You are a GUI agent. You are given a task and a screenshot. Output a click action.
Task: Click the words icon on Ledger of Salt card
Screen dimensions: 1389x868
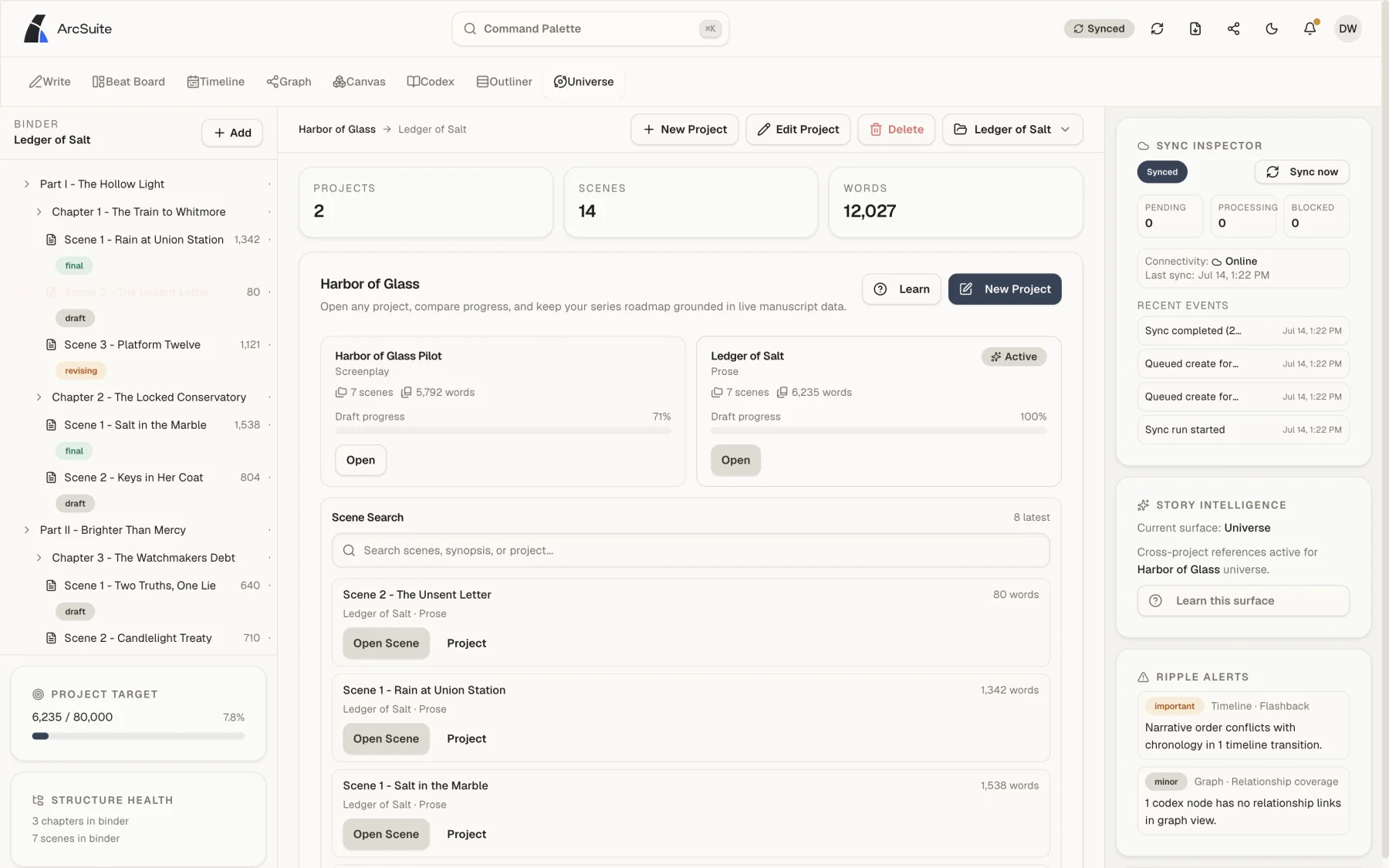point(782,393)
